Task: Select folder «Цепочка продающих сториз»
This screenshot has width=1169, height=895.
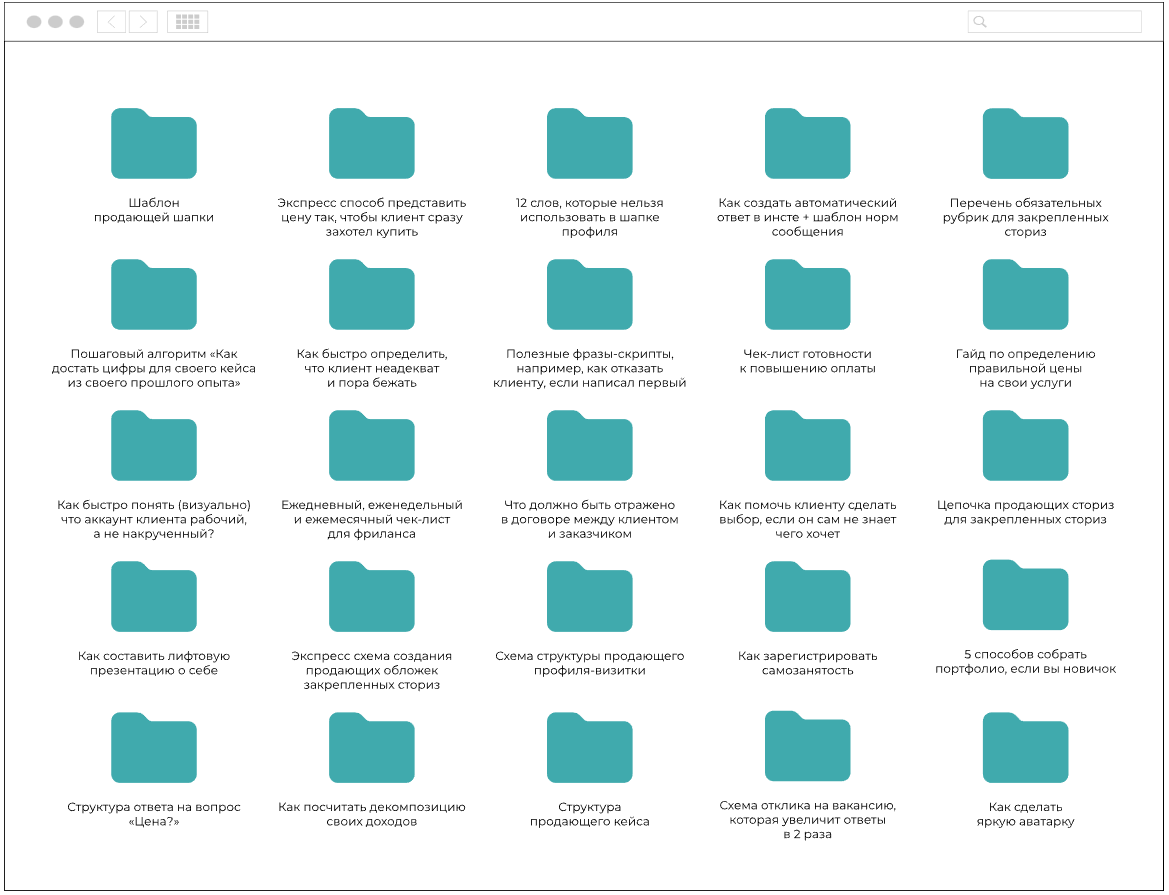Action: pyautogui.click(x=1025, y=446)
